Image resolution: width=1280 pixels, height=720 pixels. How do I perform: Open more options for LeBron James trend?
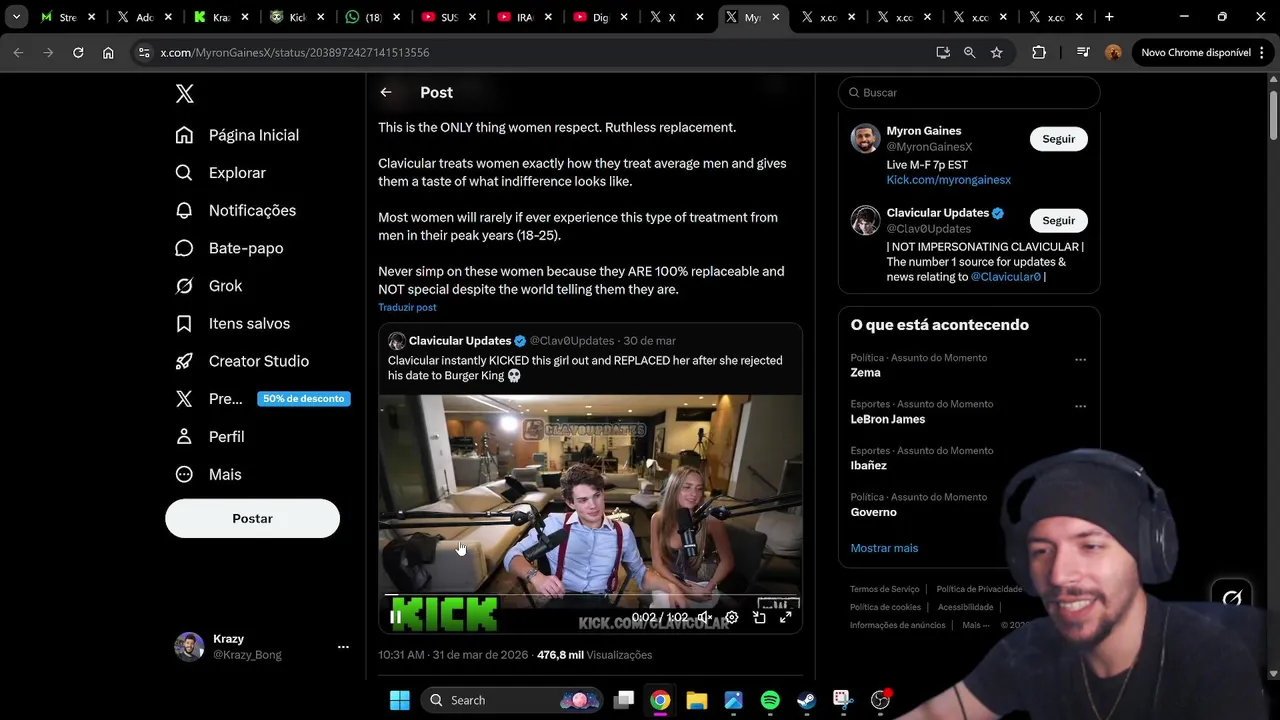pyautogui.click(x=1080, y=406)
